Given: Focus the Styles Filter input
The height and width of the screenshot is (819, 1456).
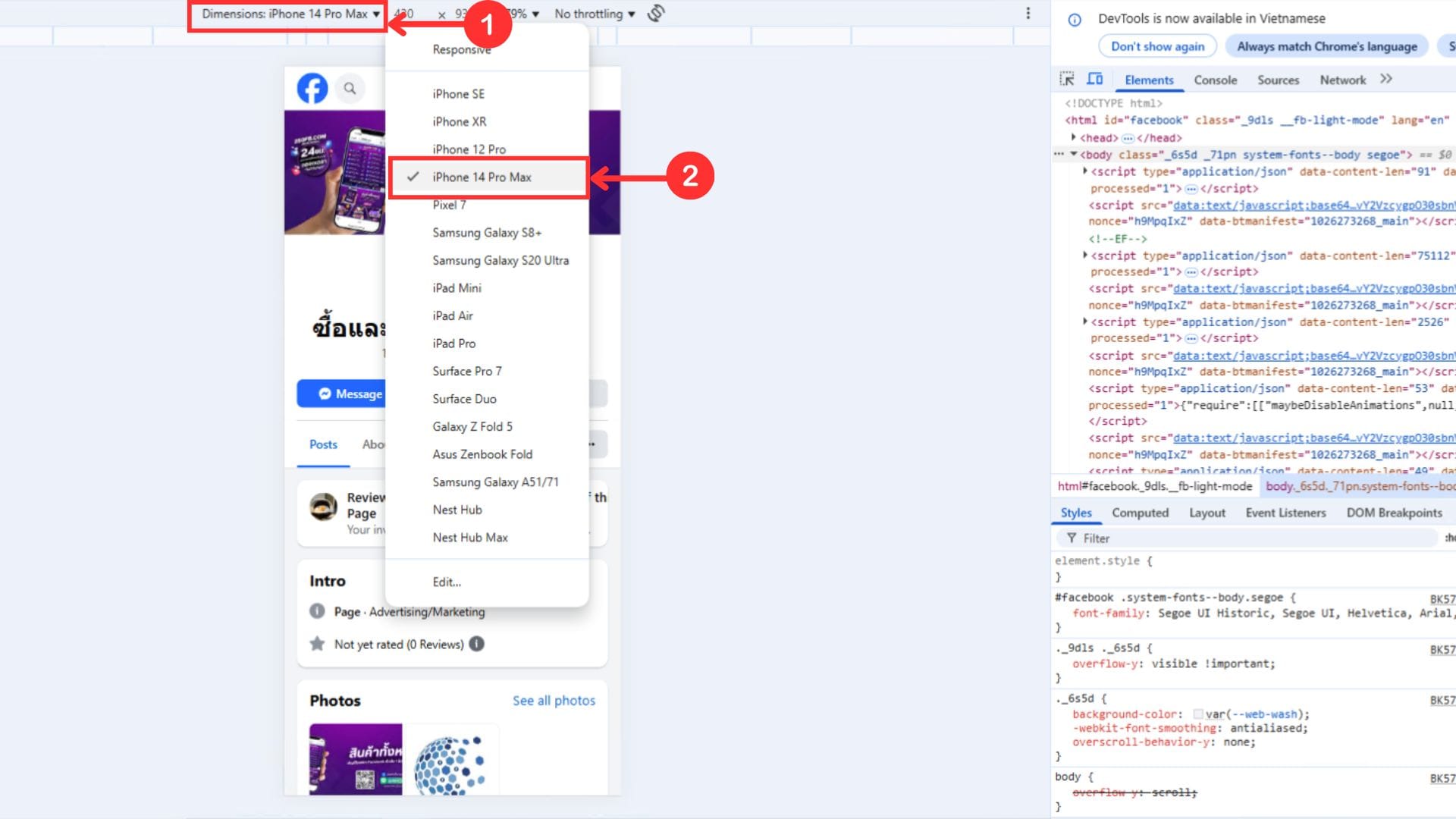Looking at the screenshot, I should pos(1247,538).
